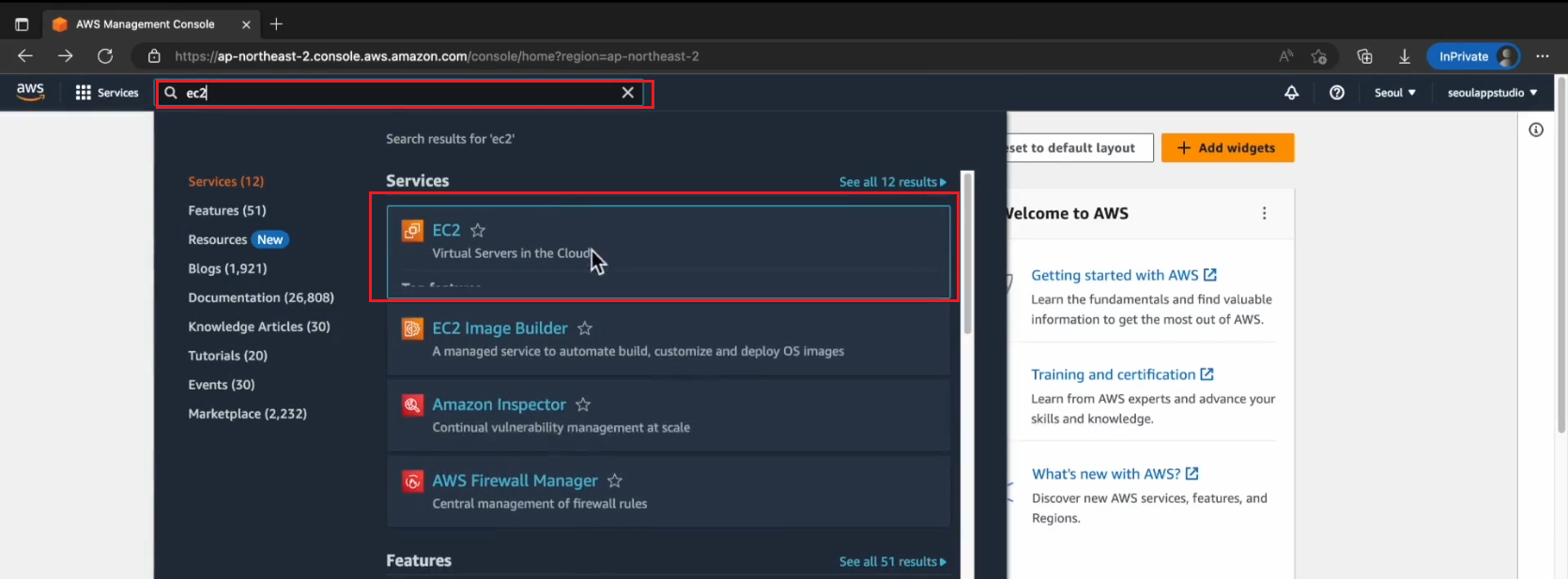Click the search field containing ec2
This screenshot has height=579, width=1568.
(399, 93)
